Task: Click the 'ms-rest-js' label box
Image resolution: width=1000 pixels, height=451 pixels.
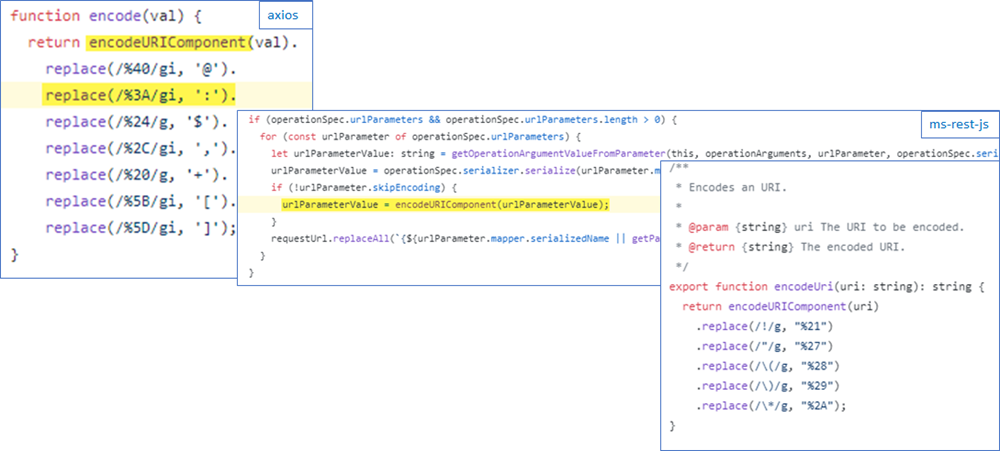Action: pyautogui.click(x=960, y=124)
